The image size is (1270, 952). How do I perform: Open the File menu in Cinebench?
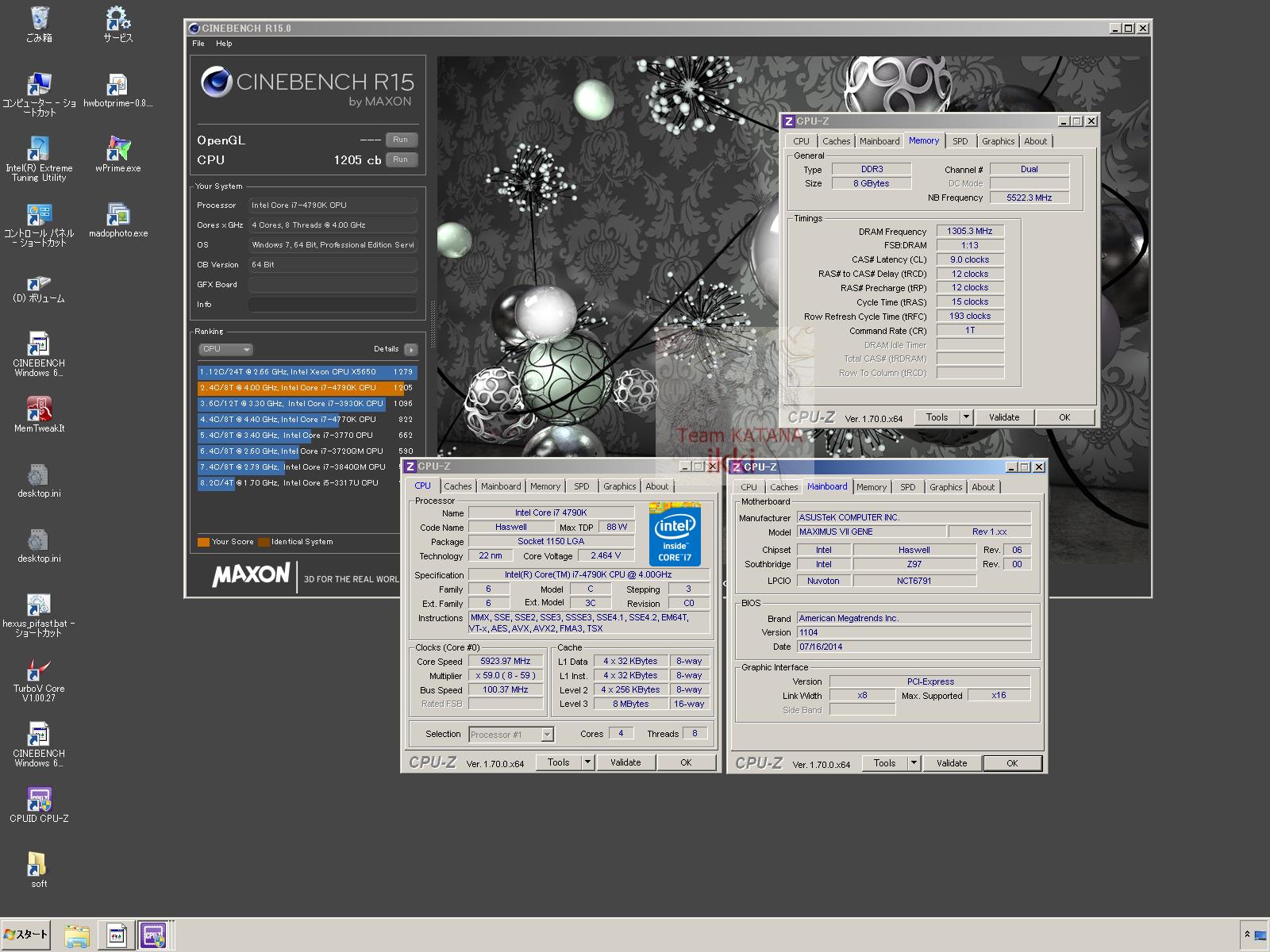click(198, 44)
